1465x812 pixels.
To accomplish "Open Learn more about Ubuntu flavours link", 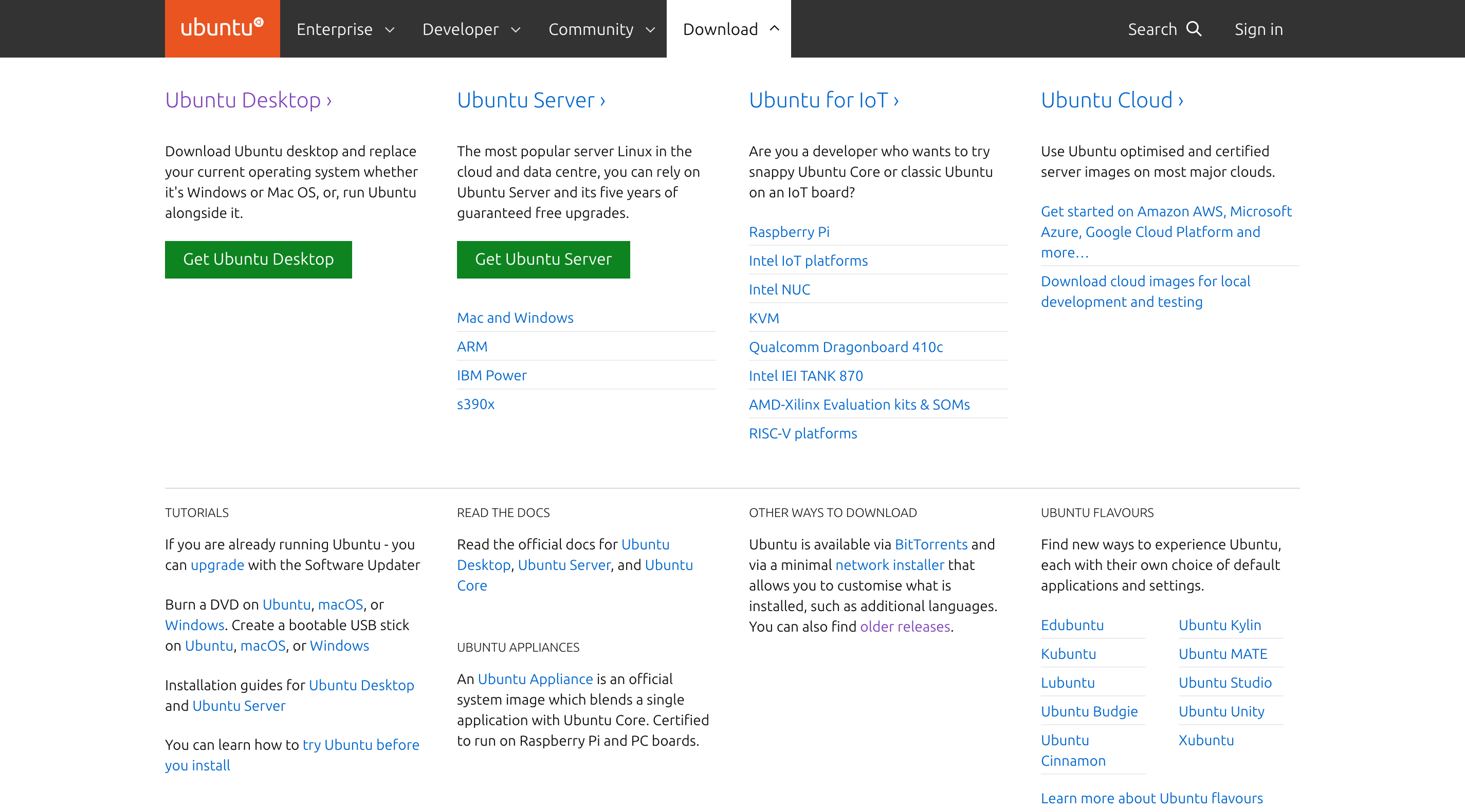I will pyautogui.click(x=1151, y=798).
